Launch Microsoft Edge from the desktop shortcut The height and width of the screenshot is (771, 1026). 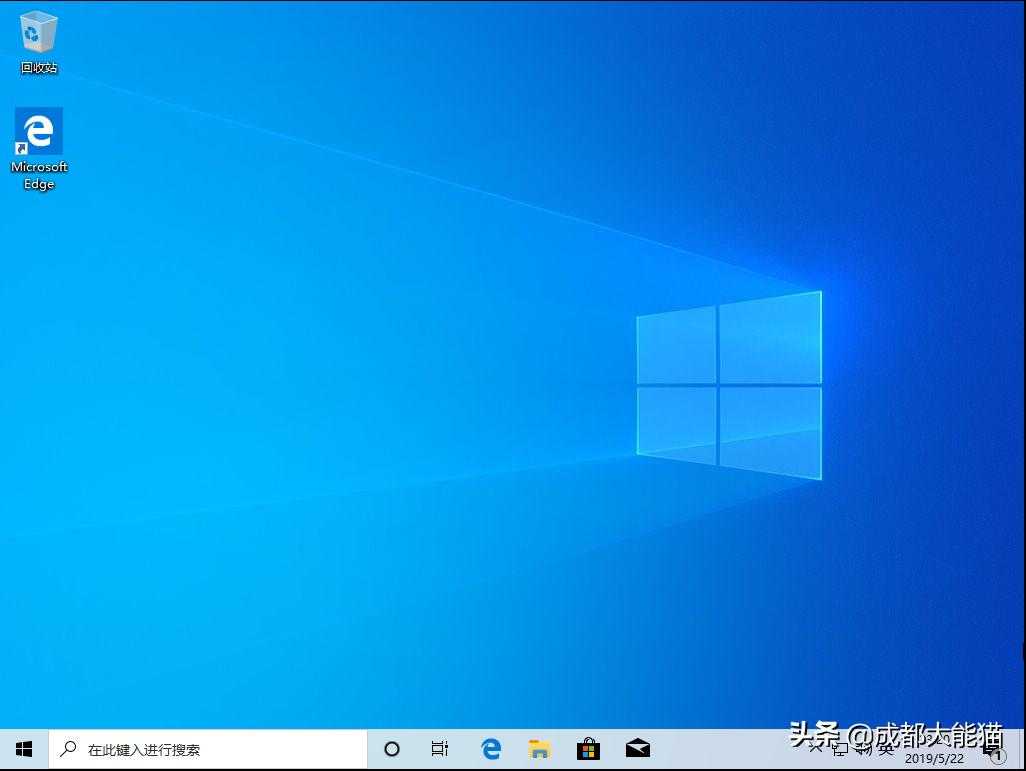(x=38, y=132)
